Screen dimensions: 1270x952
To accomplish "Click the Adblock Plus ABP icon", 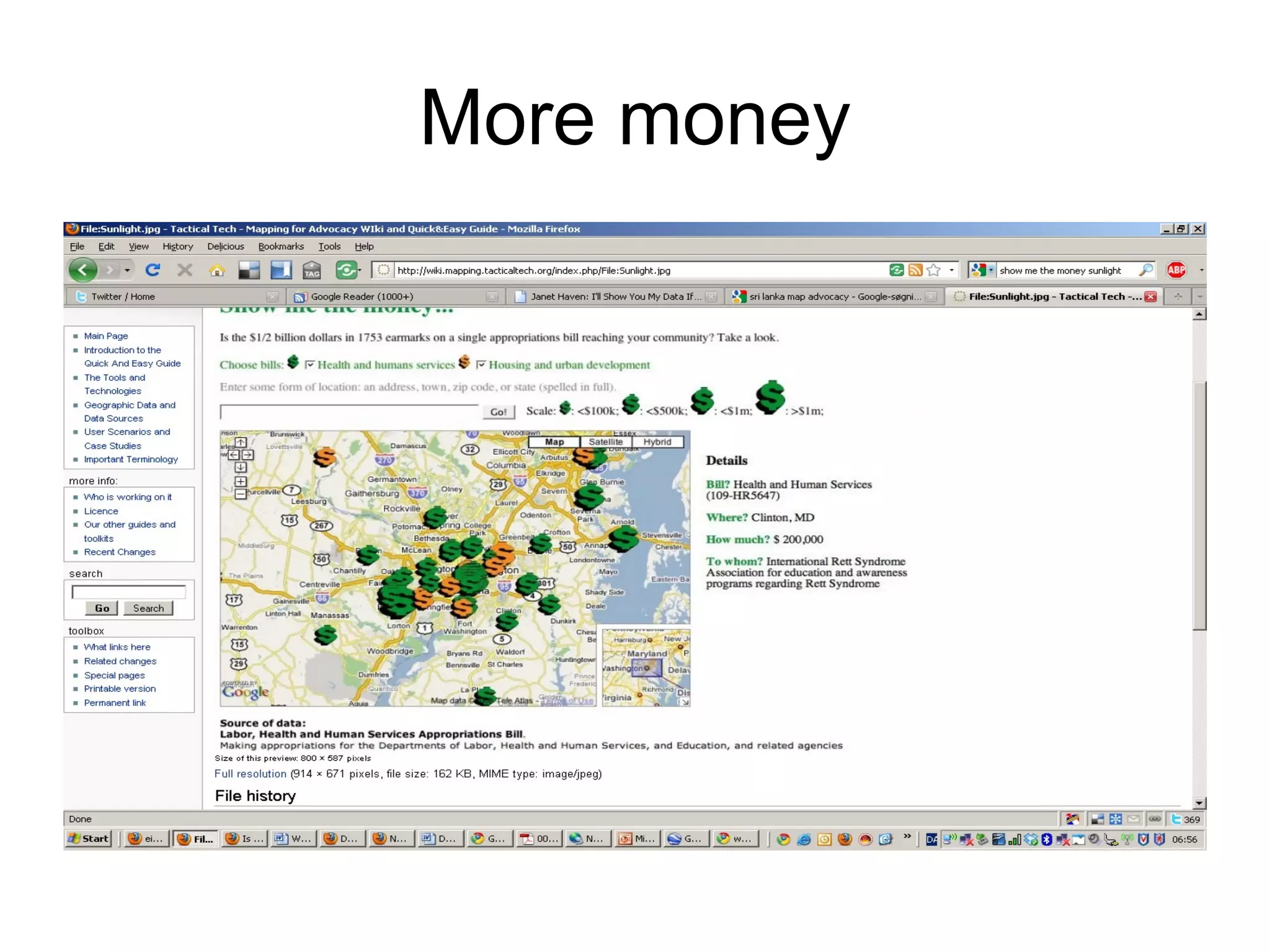I will pos(1176,270).
